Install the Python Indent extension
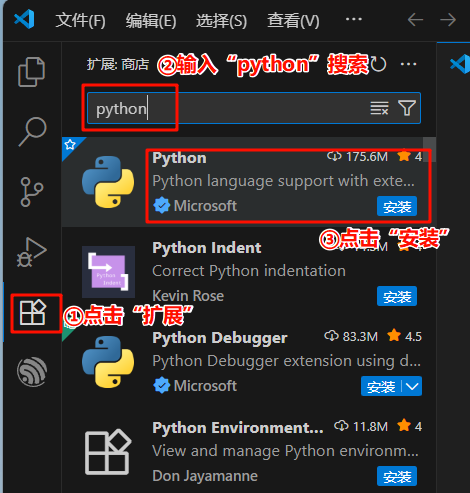470x493 pixels. (x=397, y=296)
